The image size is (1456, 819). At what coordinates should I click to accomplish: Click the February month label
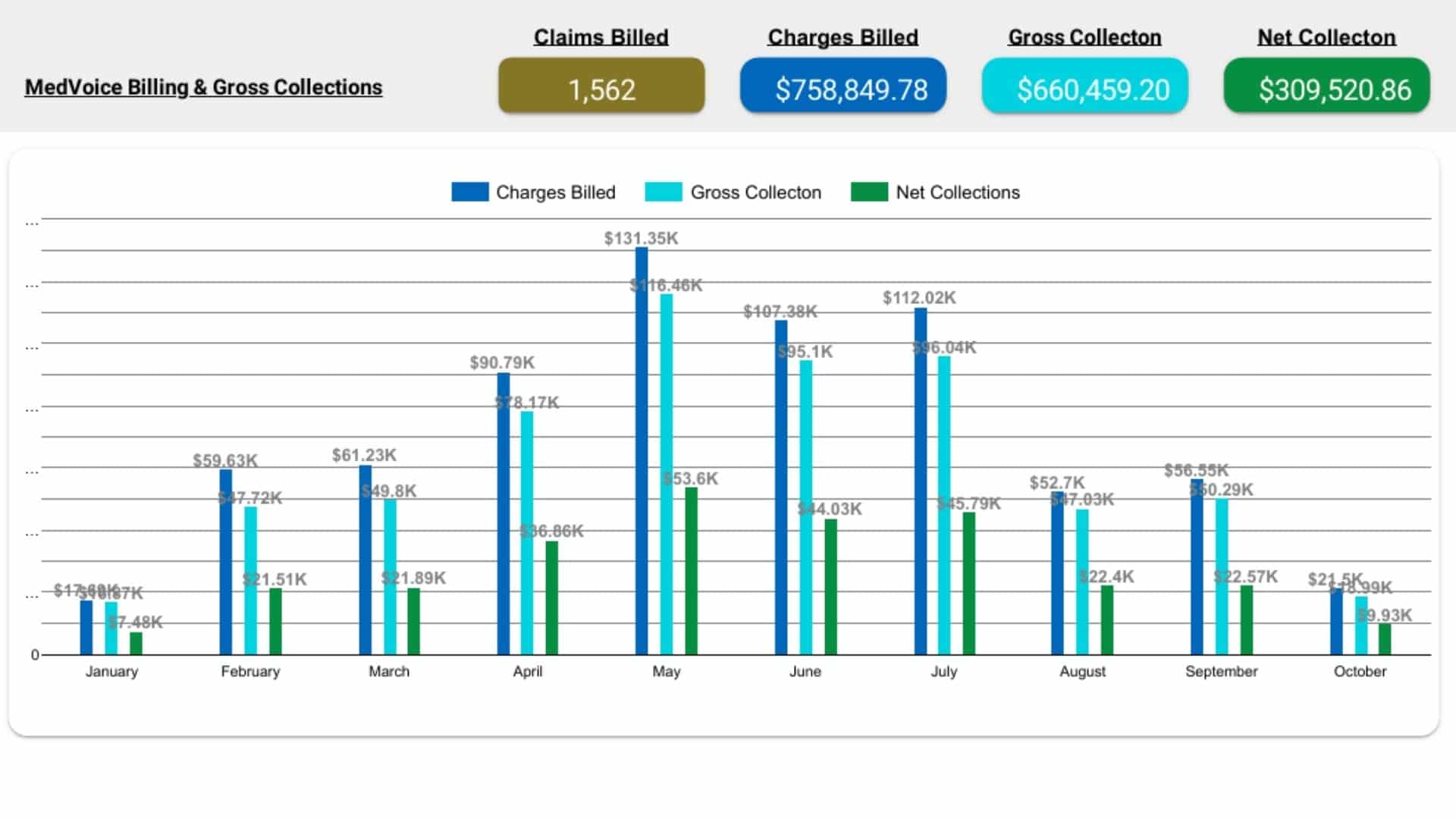(251, 671)
